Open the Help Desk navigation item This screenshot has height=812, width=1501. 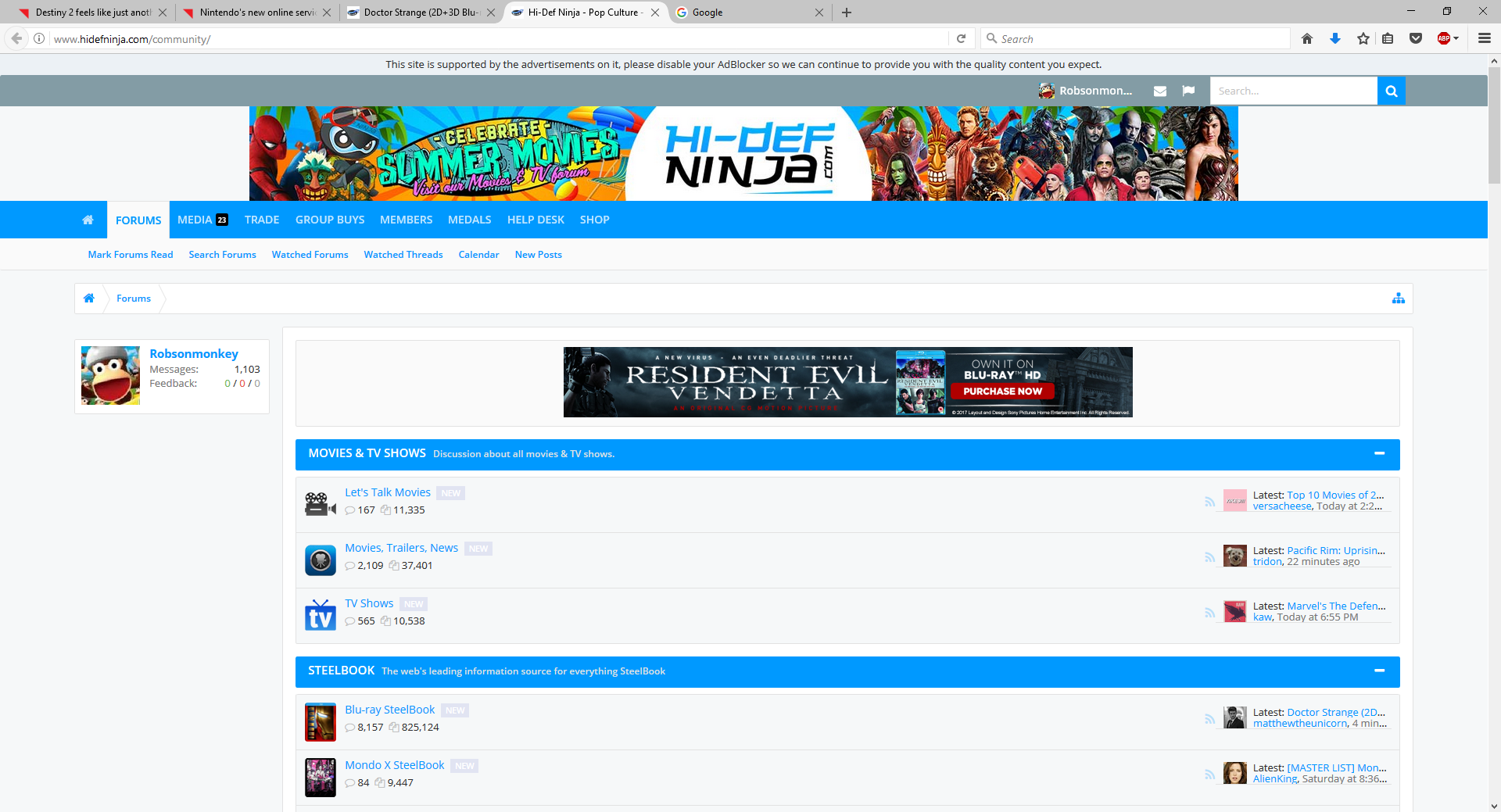tap(536, 220)
